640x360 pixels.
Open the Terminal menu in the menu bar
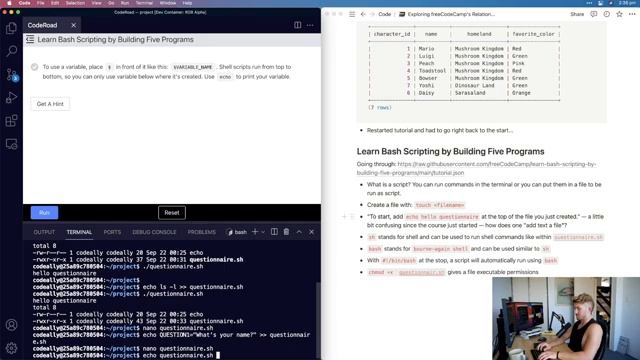[144, 3]
